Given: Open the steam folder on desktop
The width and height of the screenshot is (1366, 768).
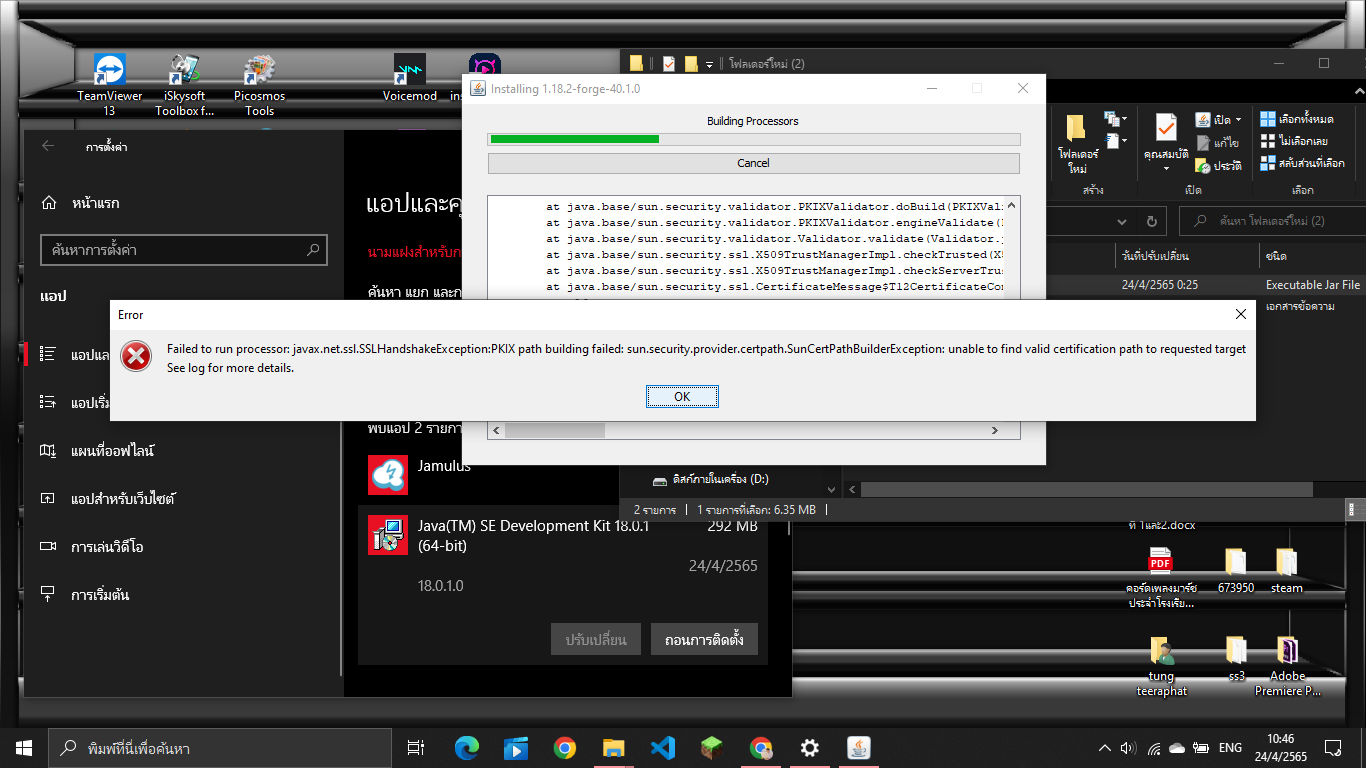Looking at the screenshot, I should pyautogui.click(x=1287, y=570).
